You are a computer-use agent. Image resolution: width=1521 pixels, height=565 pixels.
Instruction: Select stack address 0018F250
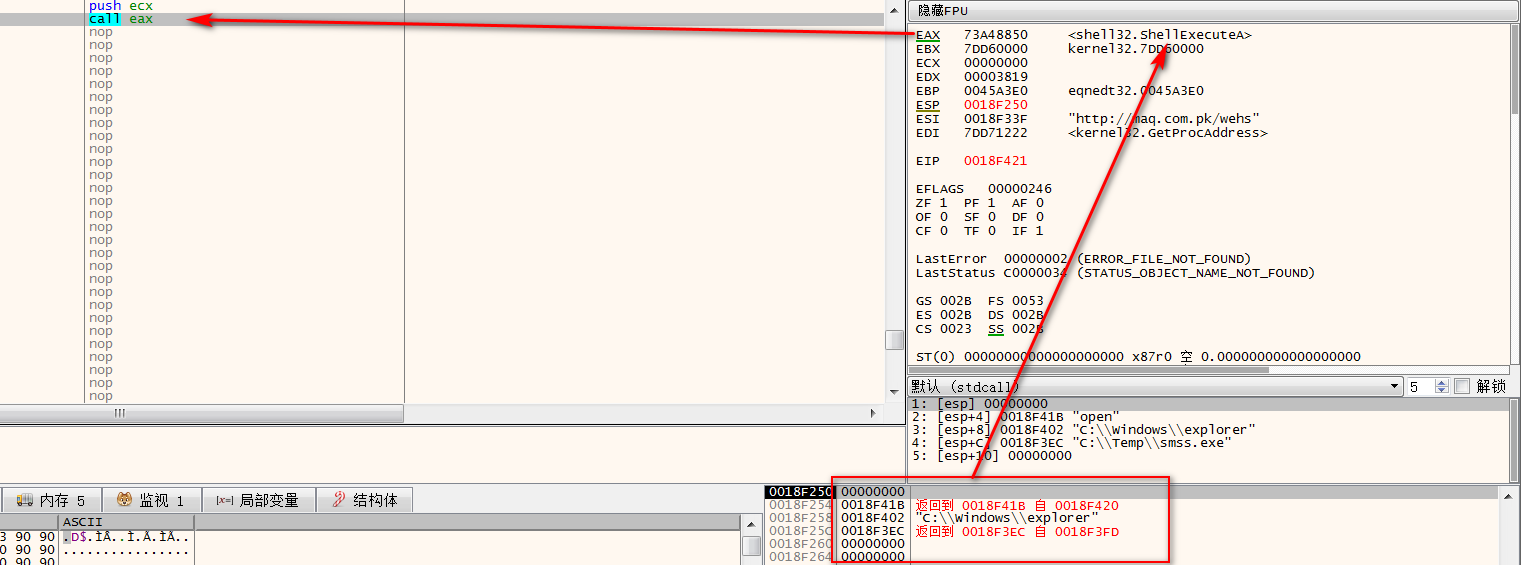pyautogui.click(x=799, y=492)
